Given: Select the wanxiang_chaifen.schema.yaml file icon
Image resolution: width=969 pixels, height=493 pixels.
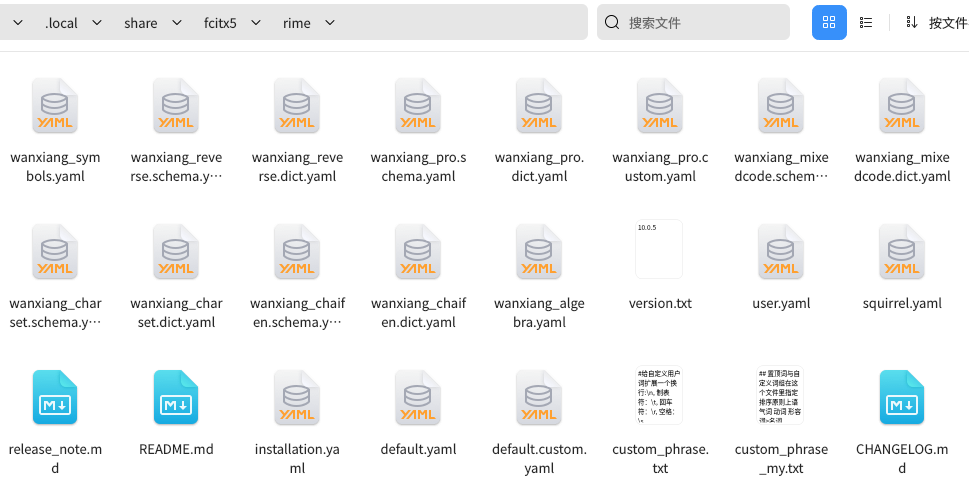Looking at the screenshot, I should point(297,251).
